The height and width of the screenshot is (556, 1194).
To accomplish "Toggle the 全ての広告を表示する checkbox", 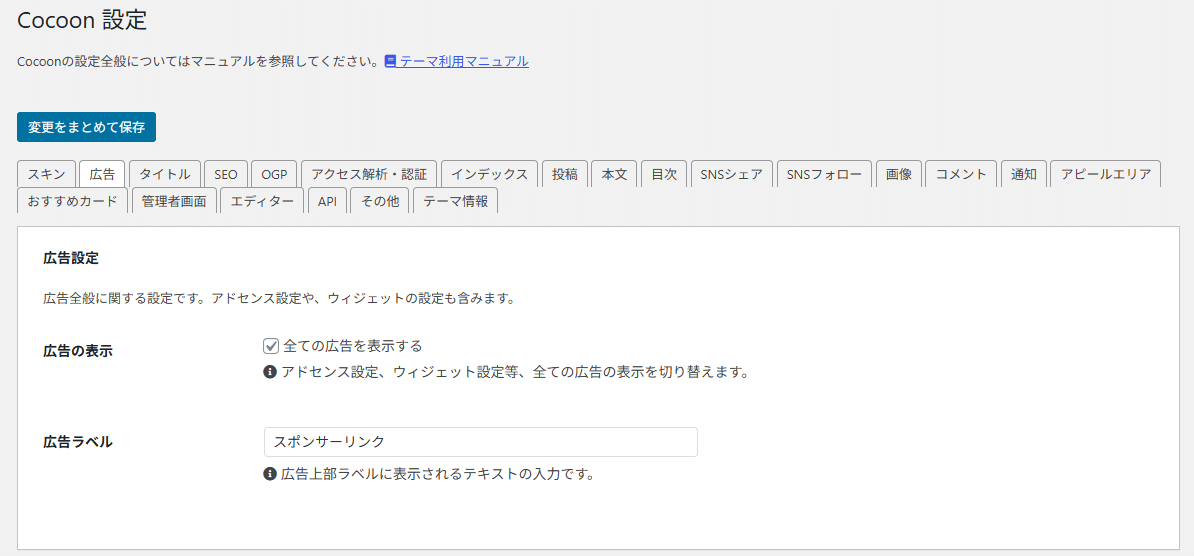I will click(271, 346).
